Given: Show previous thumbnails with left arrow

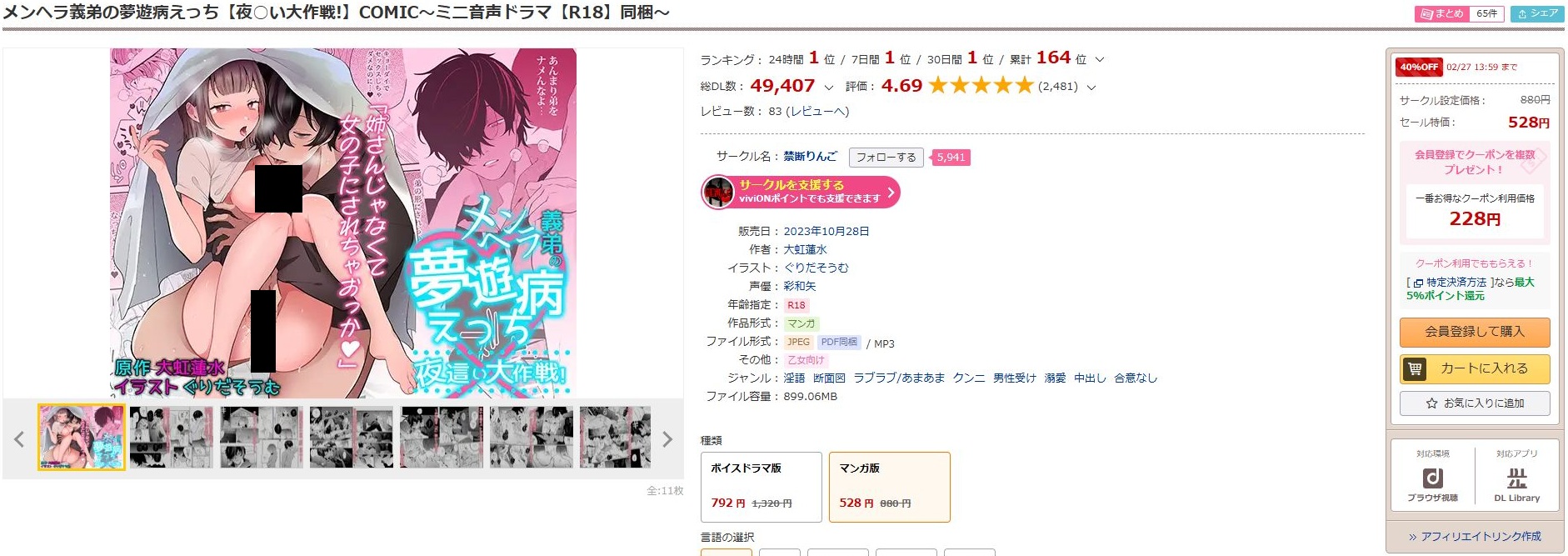Looking at the screenshot, I should pyautogui.click(x=19, y=439).
